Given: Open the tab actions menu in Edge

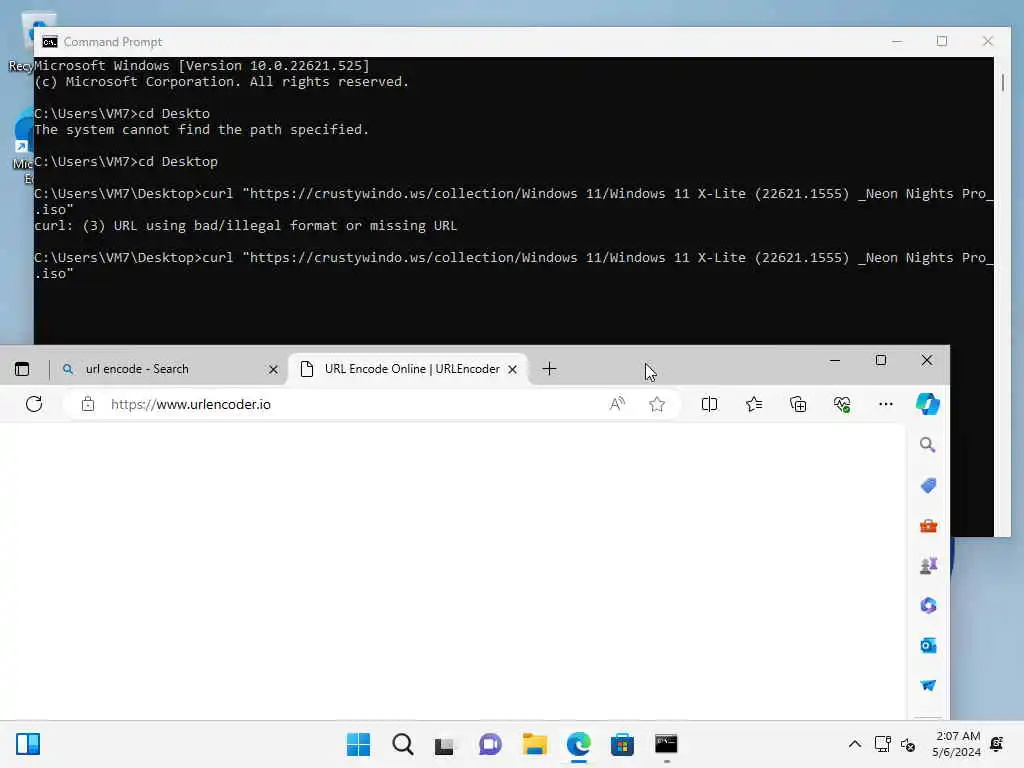Looking at the screenshot, I should click(x=22, y=369).
